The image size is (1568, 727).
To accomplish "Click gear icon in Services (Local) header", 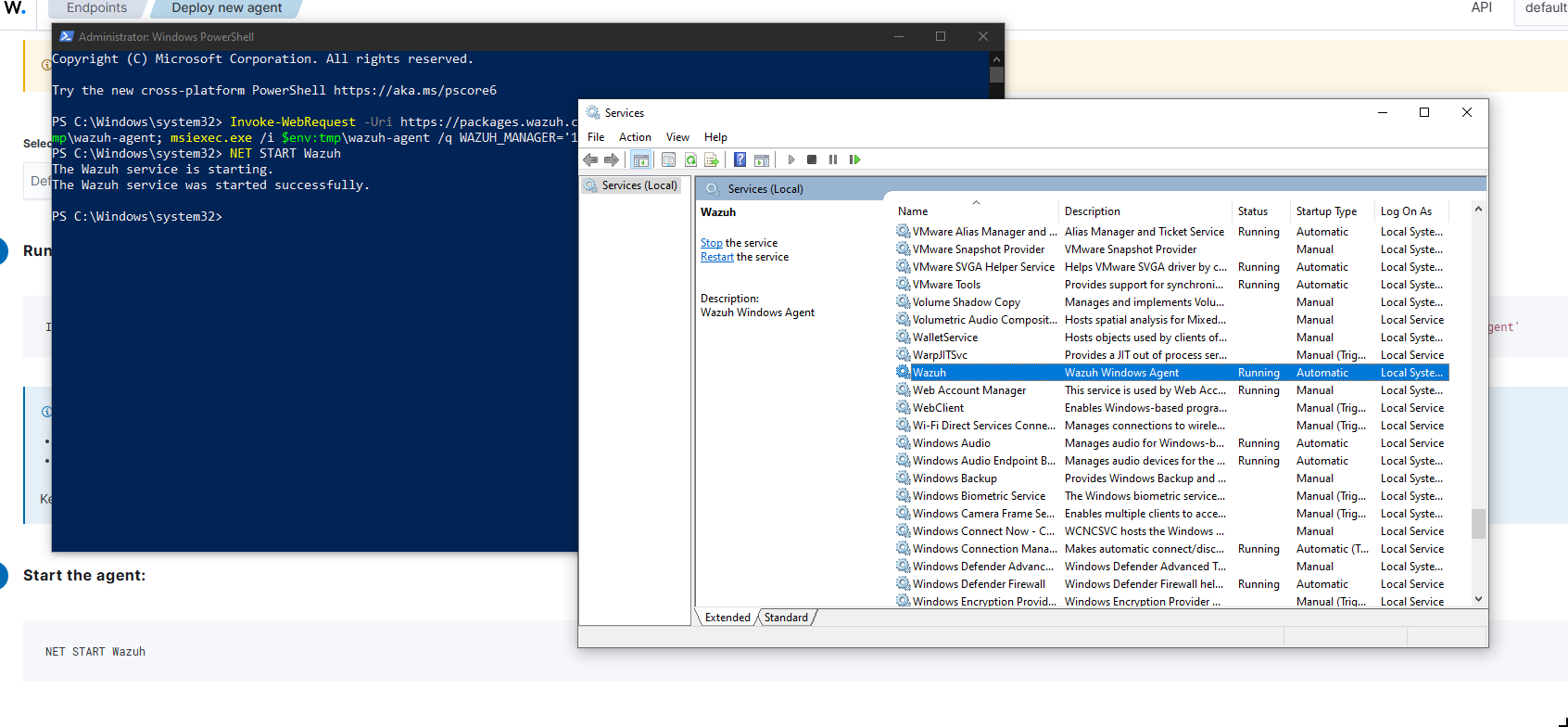I will coord(713,188).
